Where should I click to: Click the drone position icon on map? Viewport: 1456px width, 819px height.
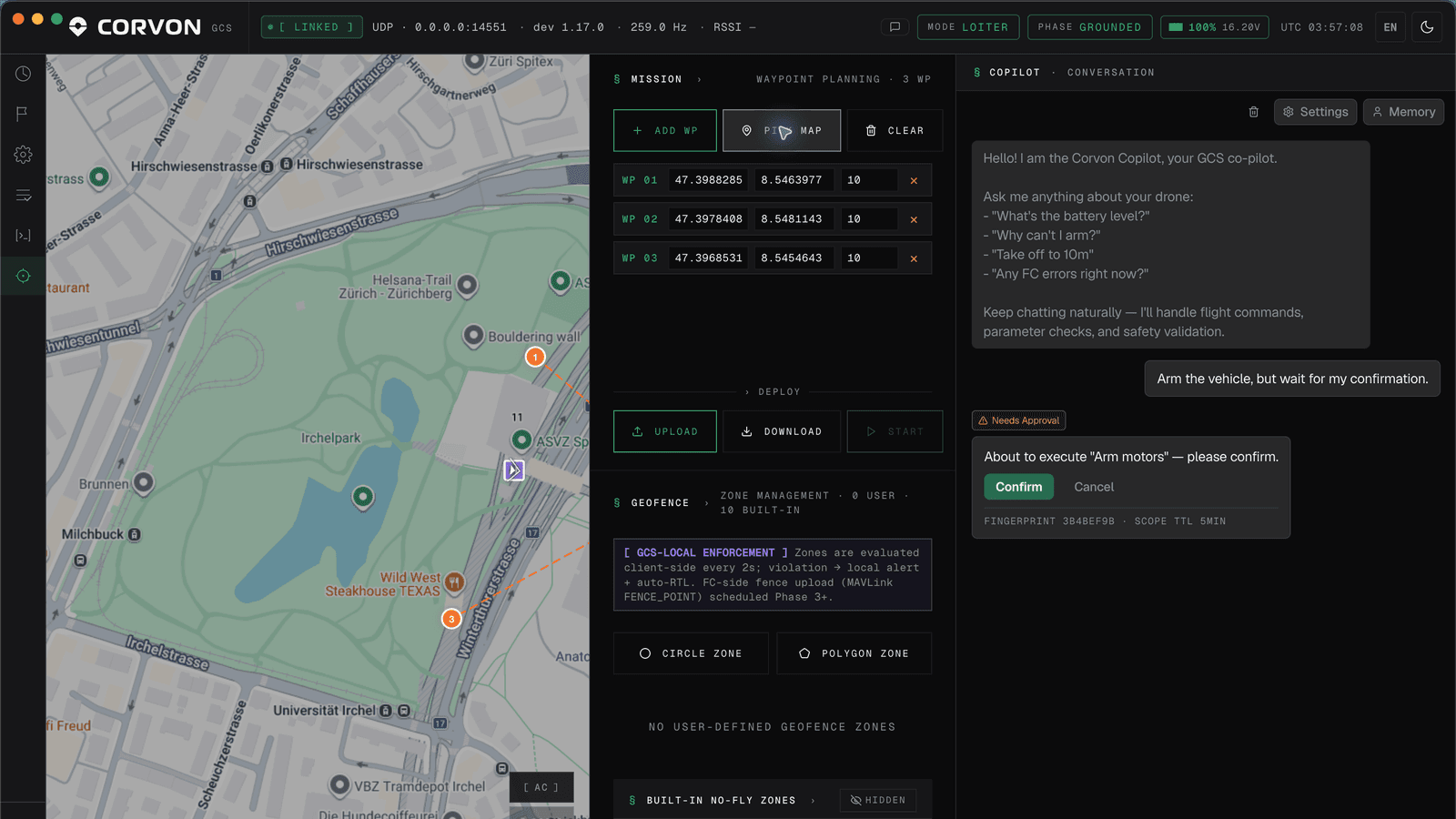coord(514,470)
